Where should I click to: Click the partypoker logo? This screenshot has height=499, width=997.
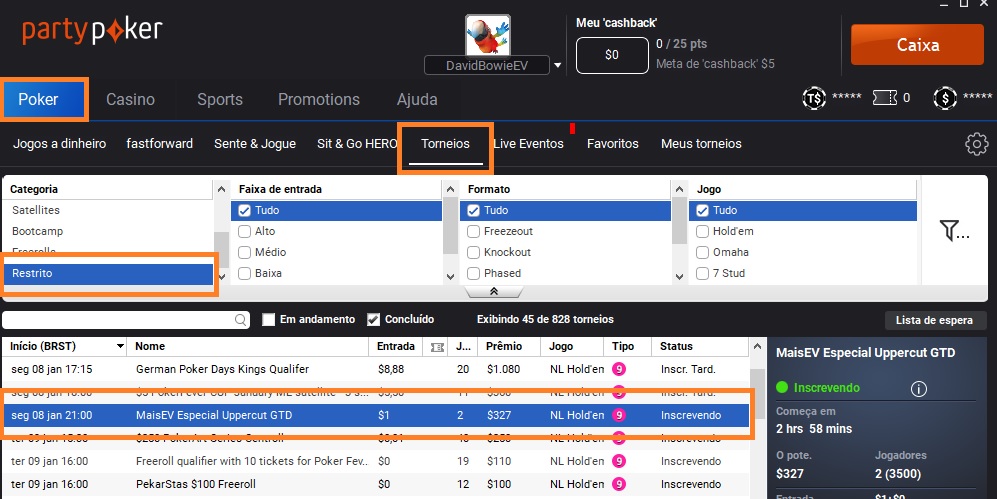click(x=92, y=31)
